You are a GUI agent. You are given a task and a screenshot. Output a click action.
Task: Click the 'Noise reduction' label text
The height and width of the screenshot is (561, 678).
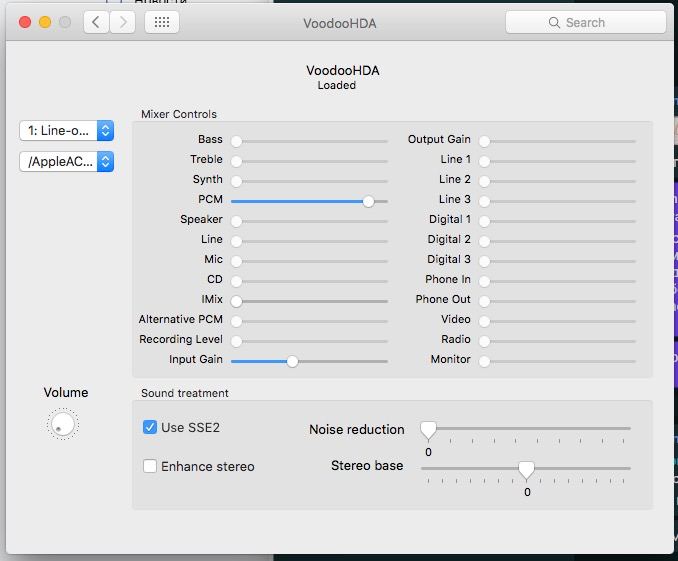coord(357,430)
